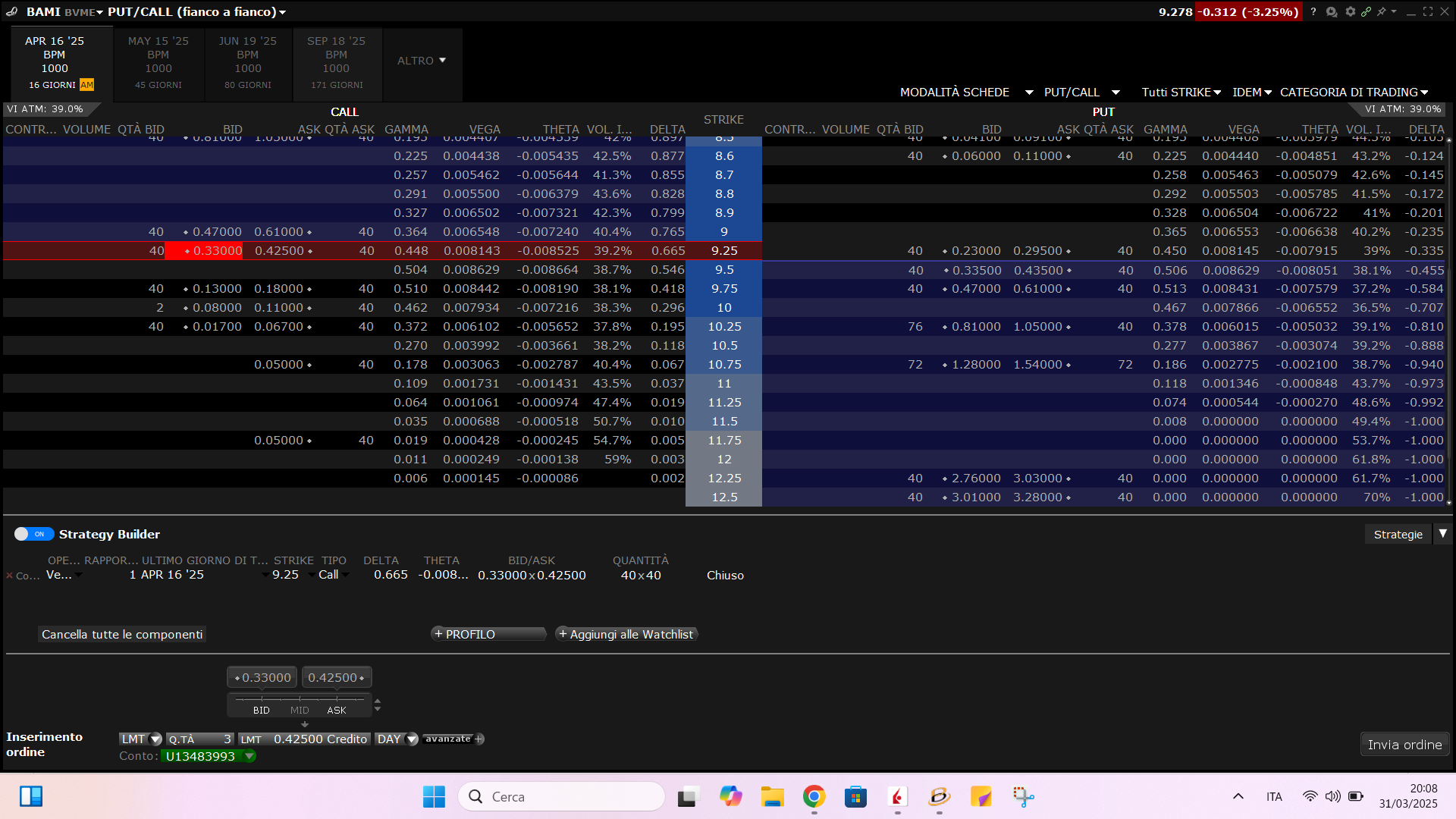Open the help question mark icon

[1313, 11]
